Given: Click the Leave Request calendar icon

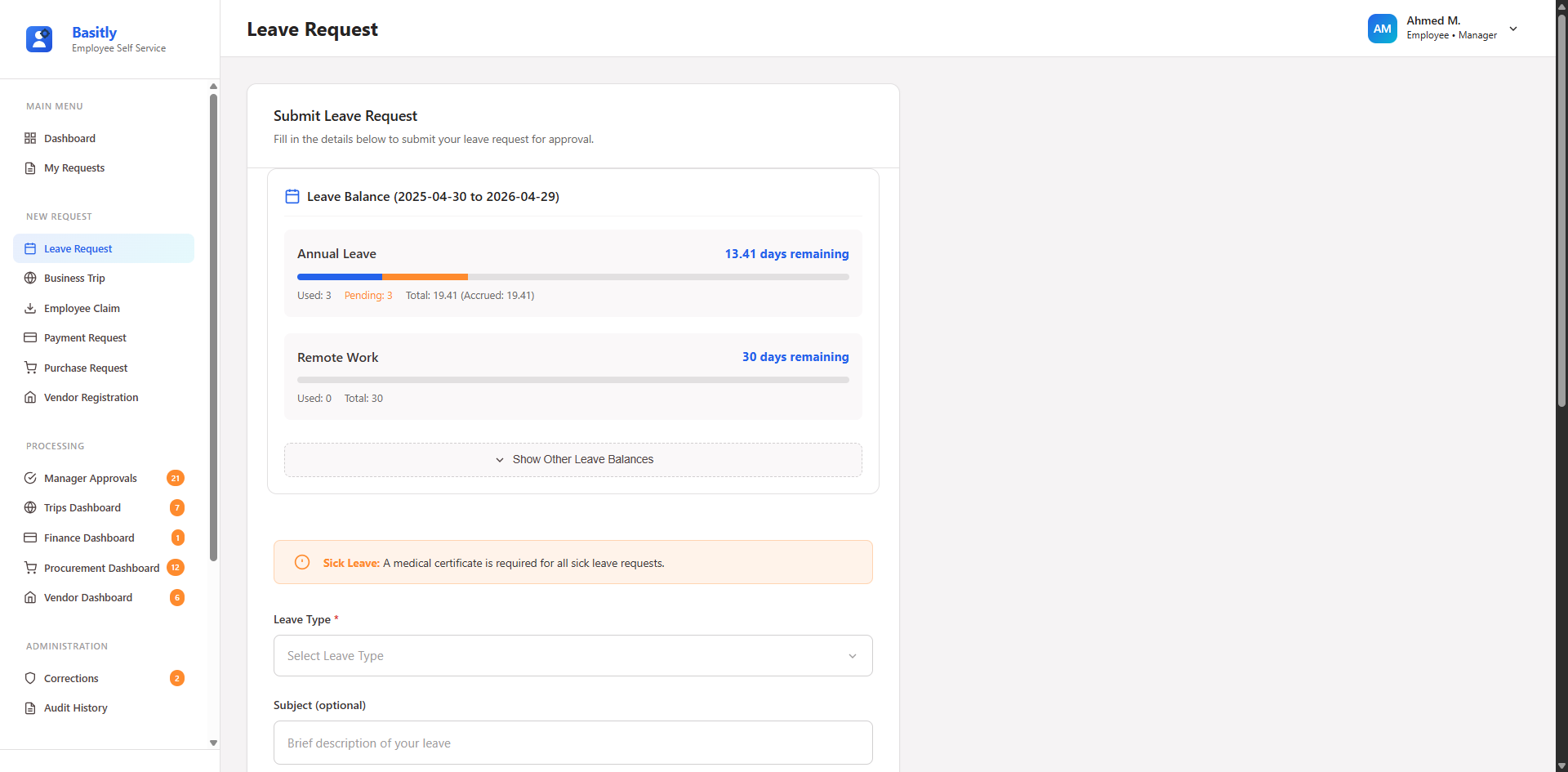Looking at the screenshot, I should click(x=30, y=248).
